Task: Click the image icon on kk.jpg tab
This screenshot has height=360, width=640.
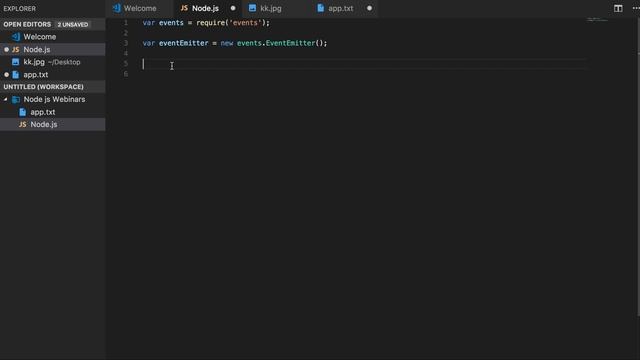Action: 252,8
